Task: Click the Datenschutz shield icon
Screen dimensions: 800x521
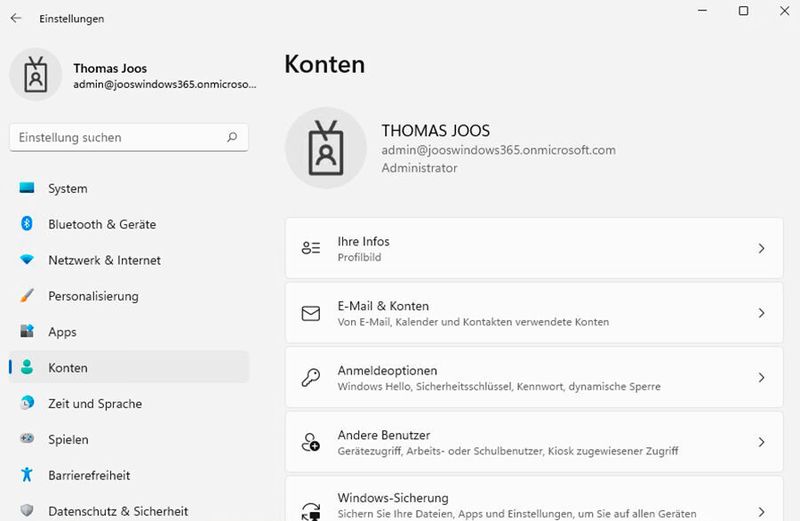Action: [27, 510]
